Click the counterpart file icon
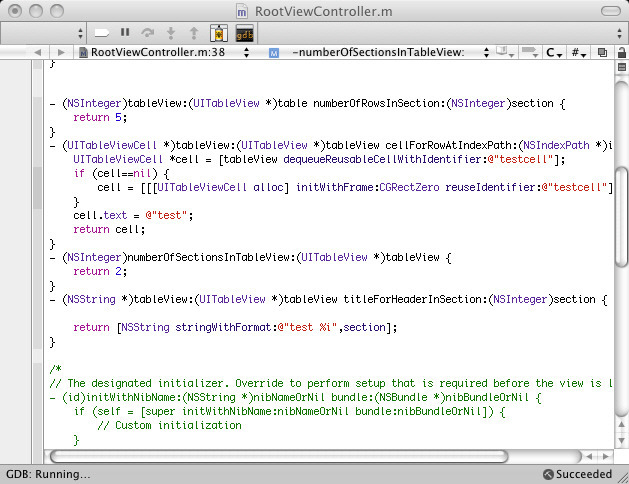Viewport: 629px width, 484px height. click(x=602, y=52)
